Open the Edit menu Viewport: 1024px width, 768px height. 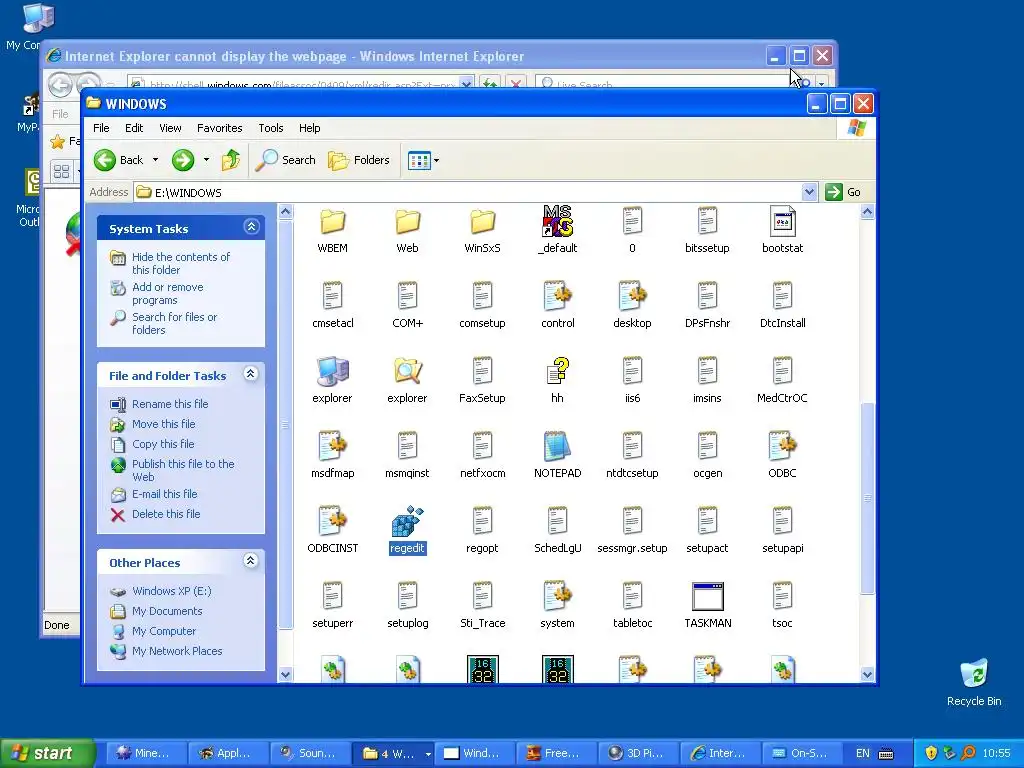(134, 128)
